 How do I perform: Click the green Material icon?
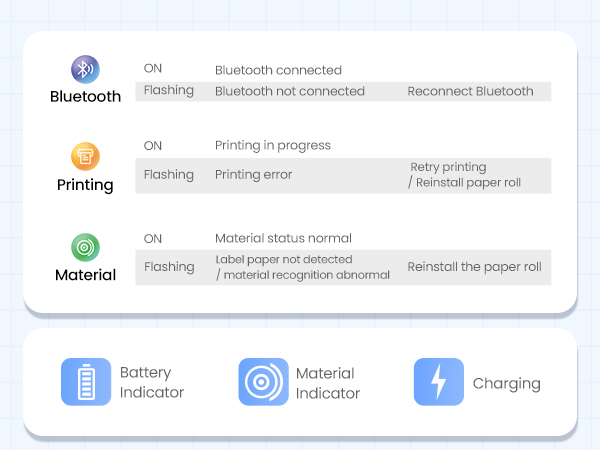tap(85, 248)
